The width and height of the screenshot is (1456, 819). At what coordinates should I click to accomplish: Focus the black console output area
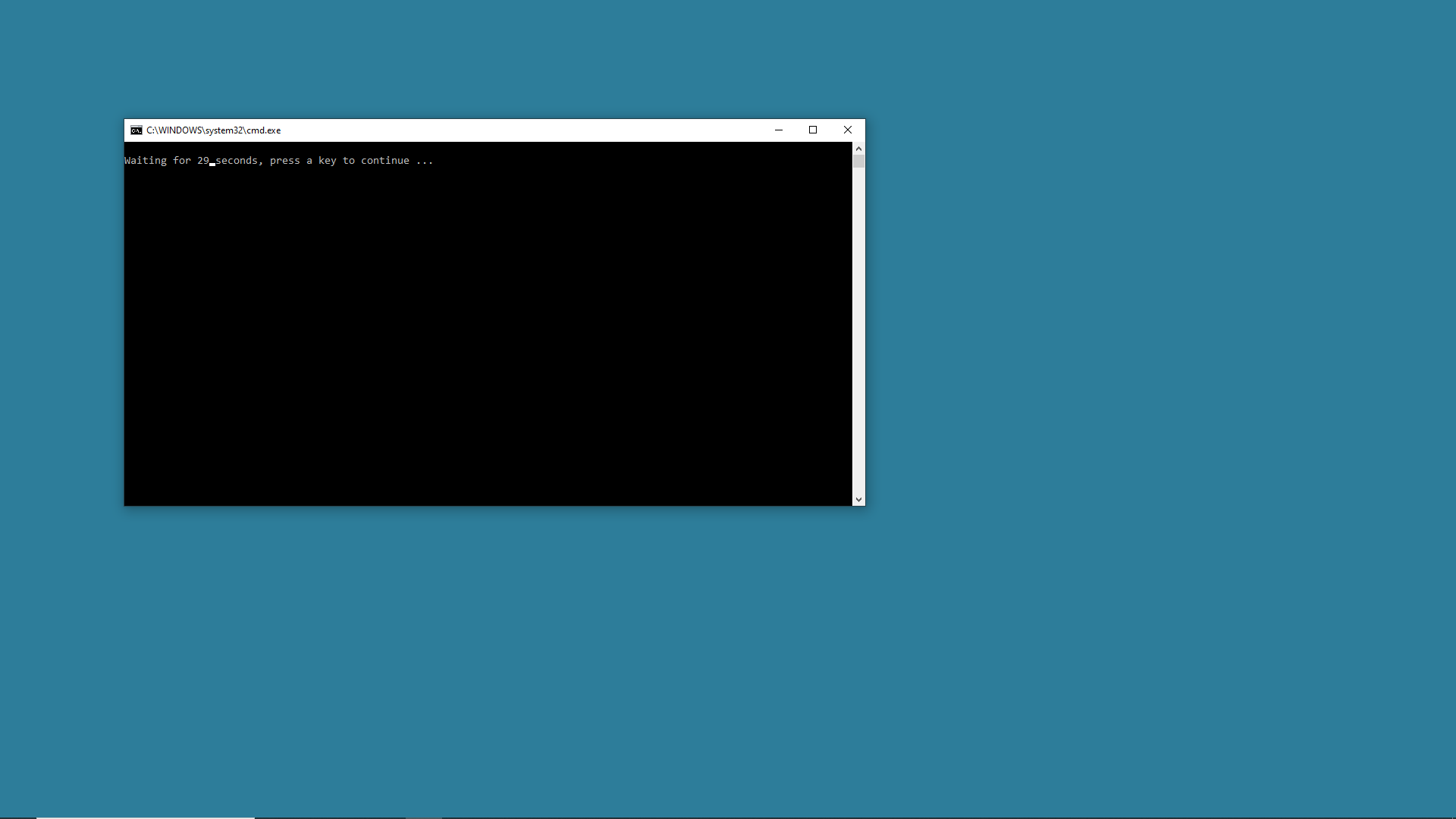(485, 334)
